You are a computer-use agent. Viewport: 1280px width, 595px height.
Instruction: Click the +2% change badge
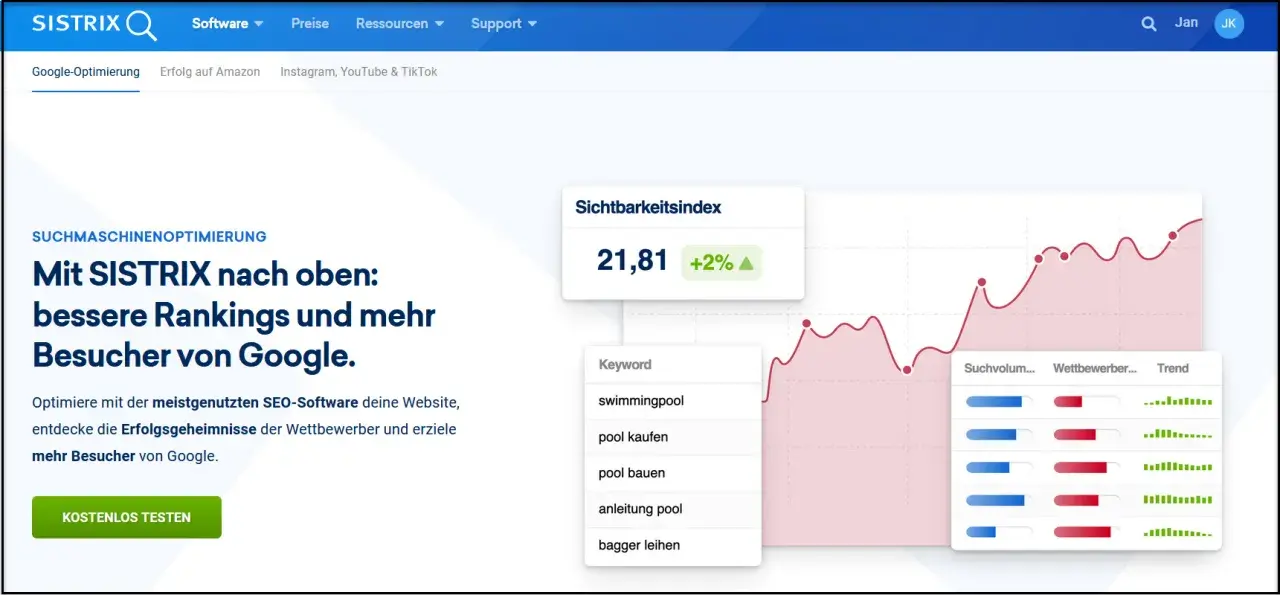click(721, 263)
